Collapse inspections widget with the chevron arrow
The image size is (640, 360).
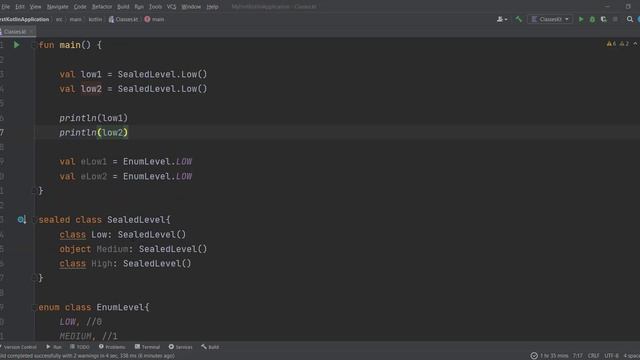click(635, 44)
